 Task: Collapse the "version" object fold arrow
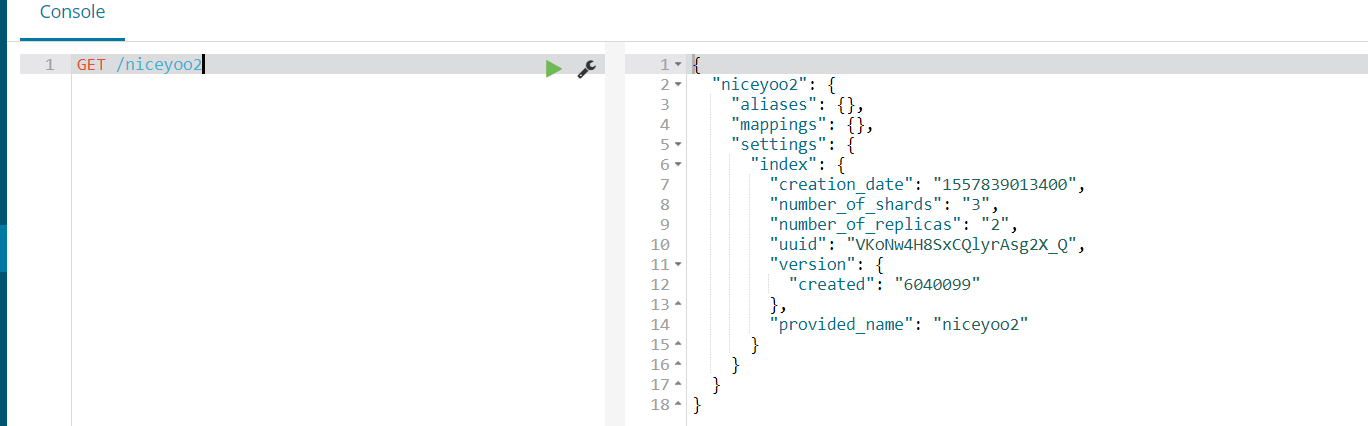pyautogui.click(x=678, y=265)
